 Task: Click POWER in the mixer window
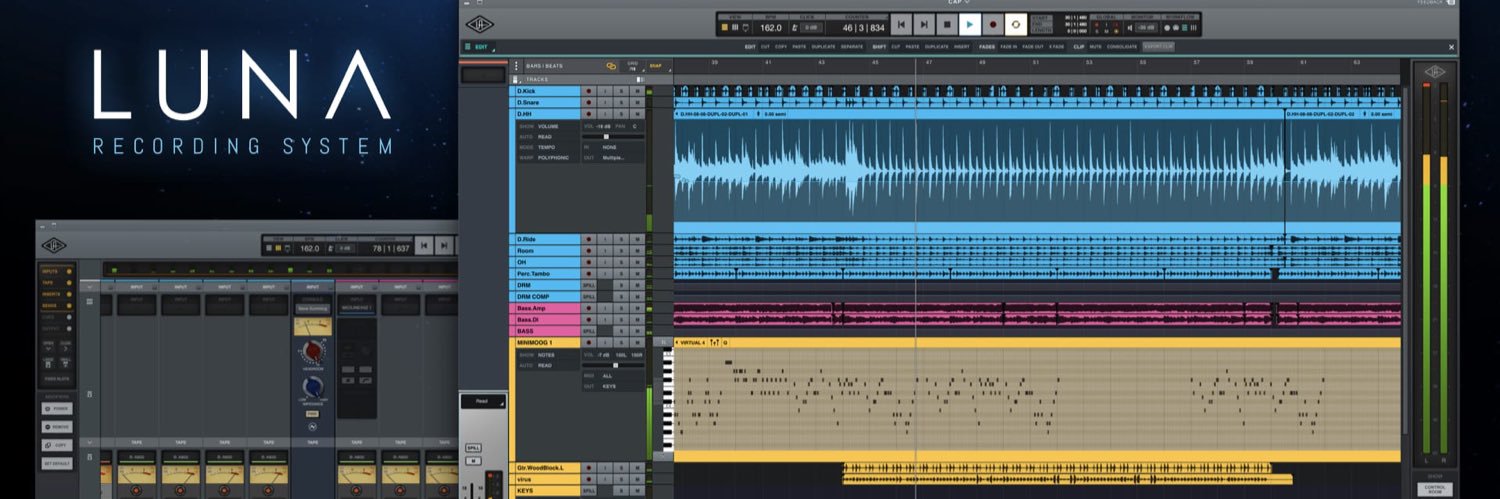click(56, 408)
